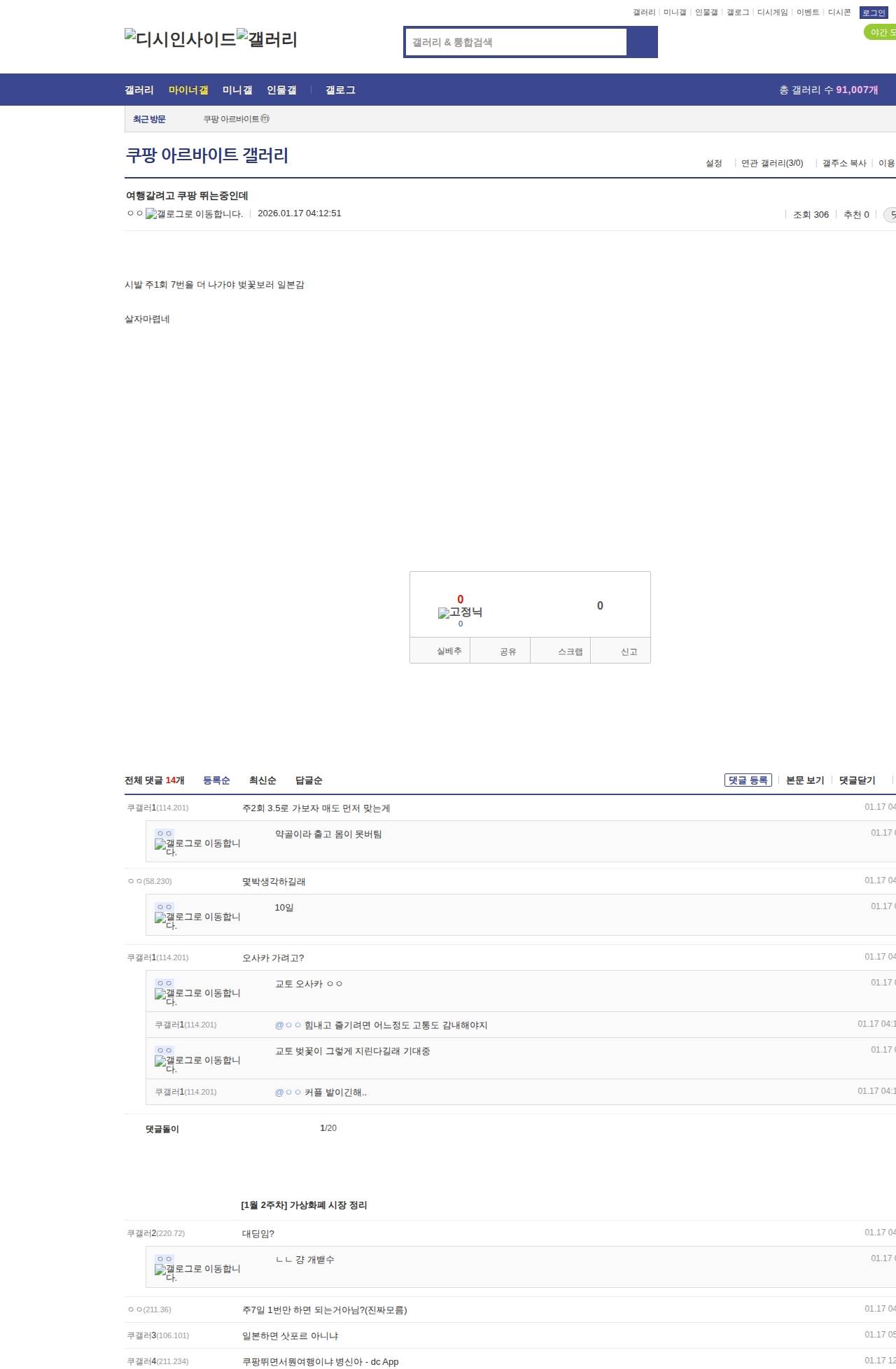
Task: Open the post author's gallog icon
Action: tap(195, 214)
